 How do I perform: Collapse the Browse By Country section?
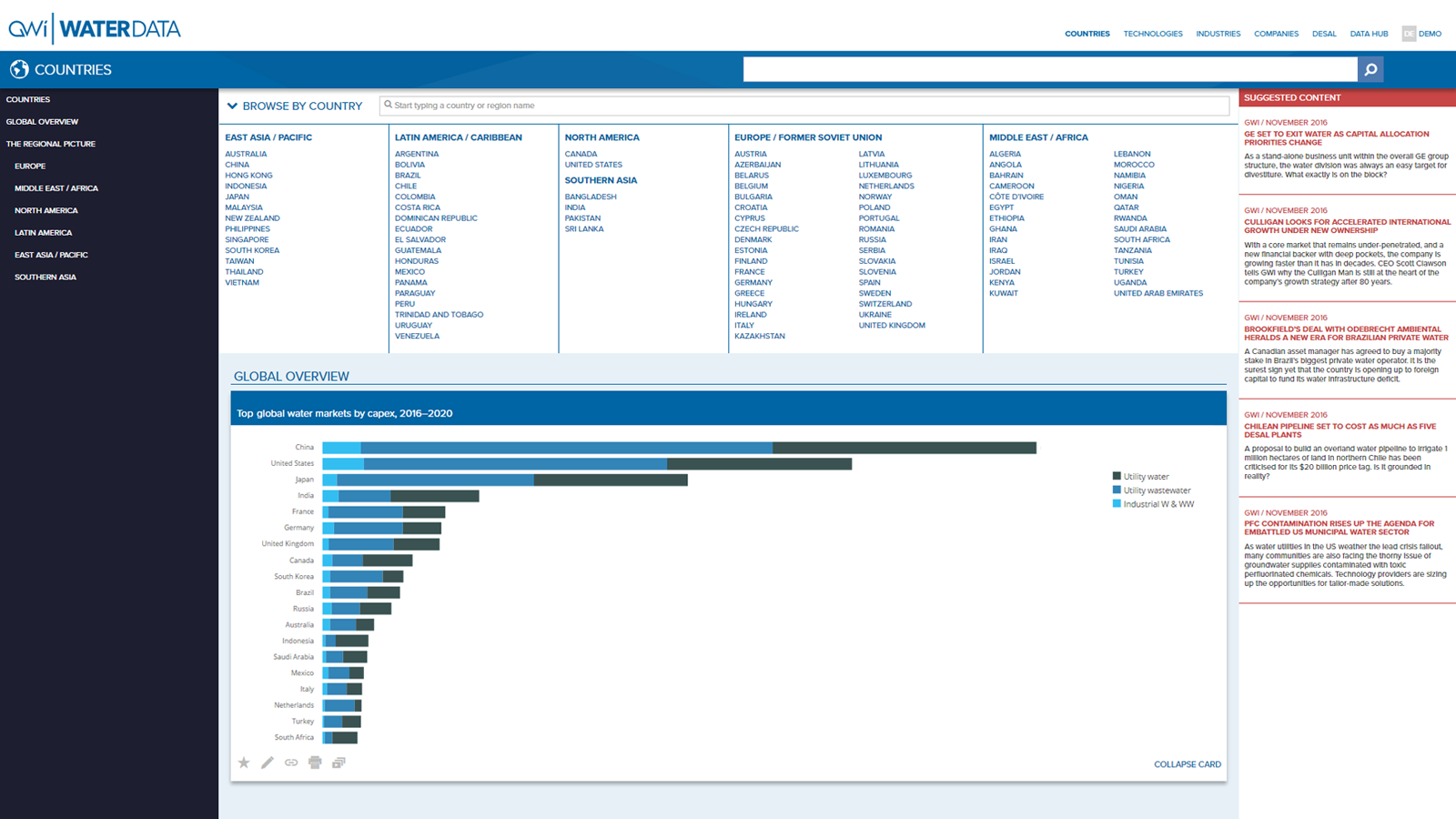click(x=233, y=106)
